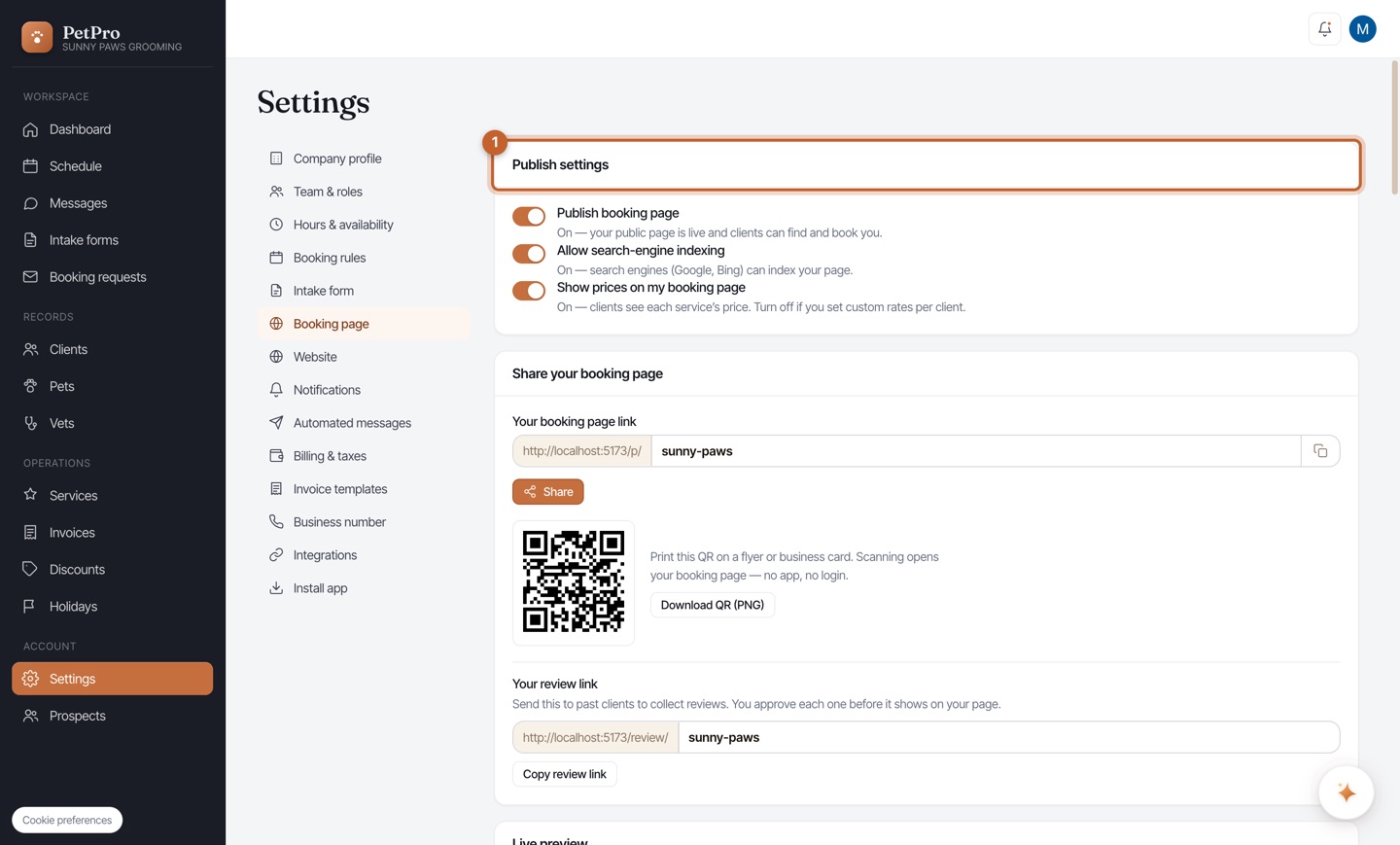Click the Holidays flag icon

[x=30, y=606]
